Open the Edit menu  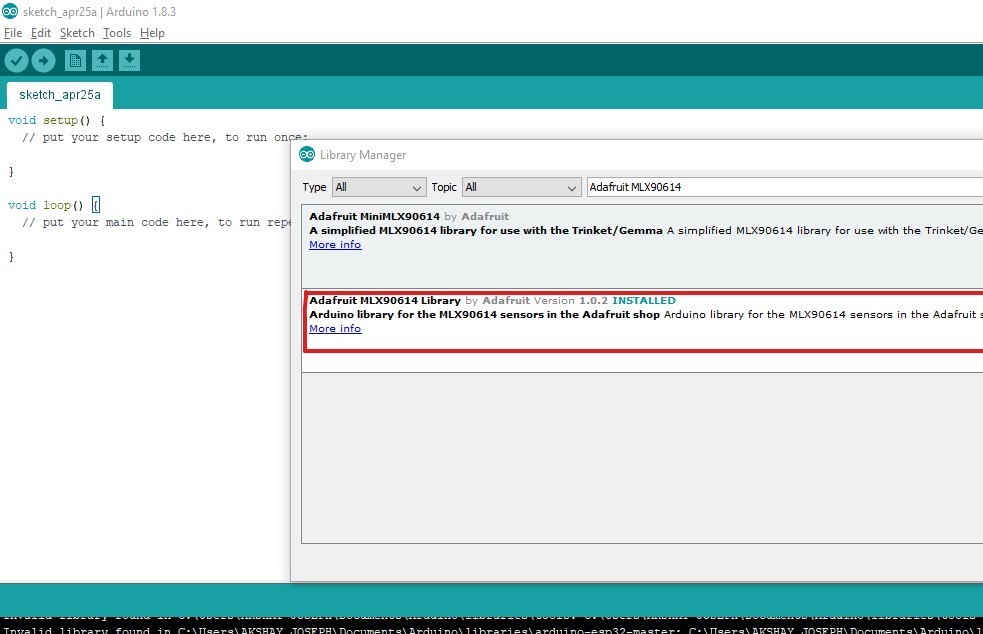40,33
